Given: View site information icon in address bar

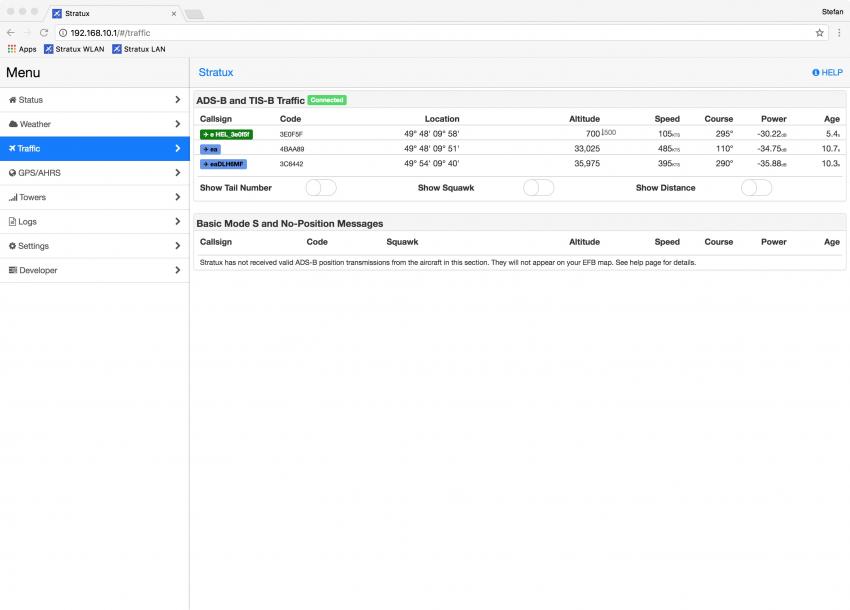Looking at the screenshot, I should pos(63,33).
